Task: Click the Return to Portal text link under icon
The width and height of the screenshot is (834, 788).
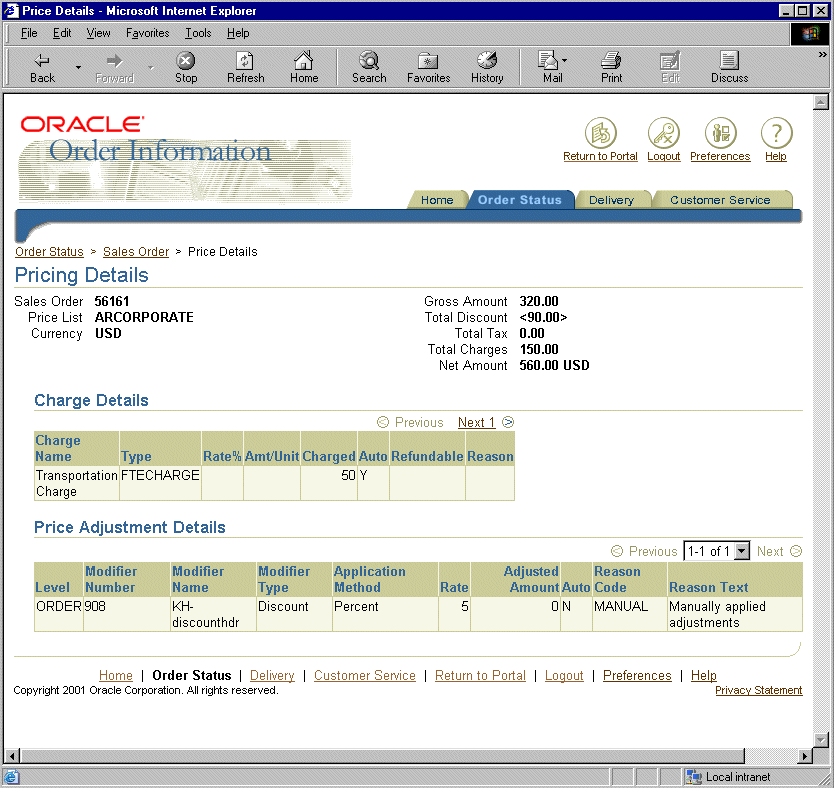Action: (601, 156)
